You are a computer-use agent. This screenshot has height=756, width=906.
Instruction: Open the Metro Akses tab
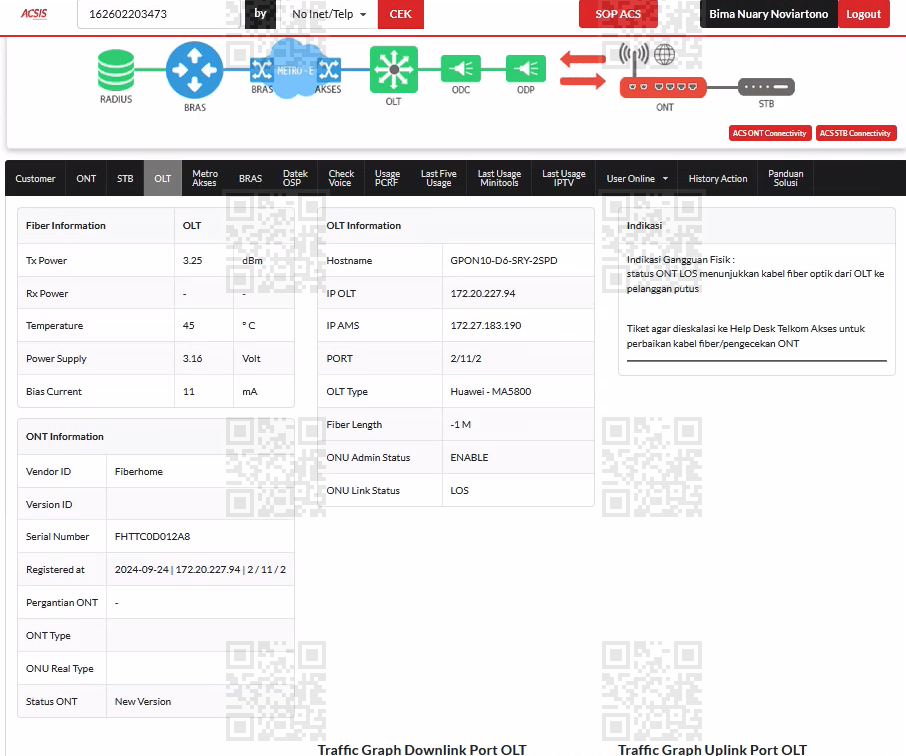pyautogui.click(x=205, y=179)
